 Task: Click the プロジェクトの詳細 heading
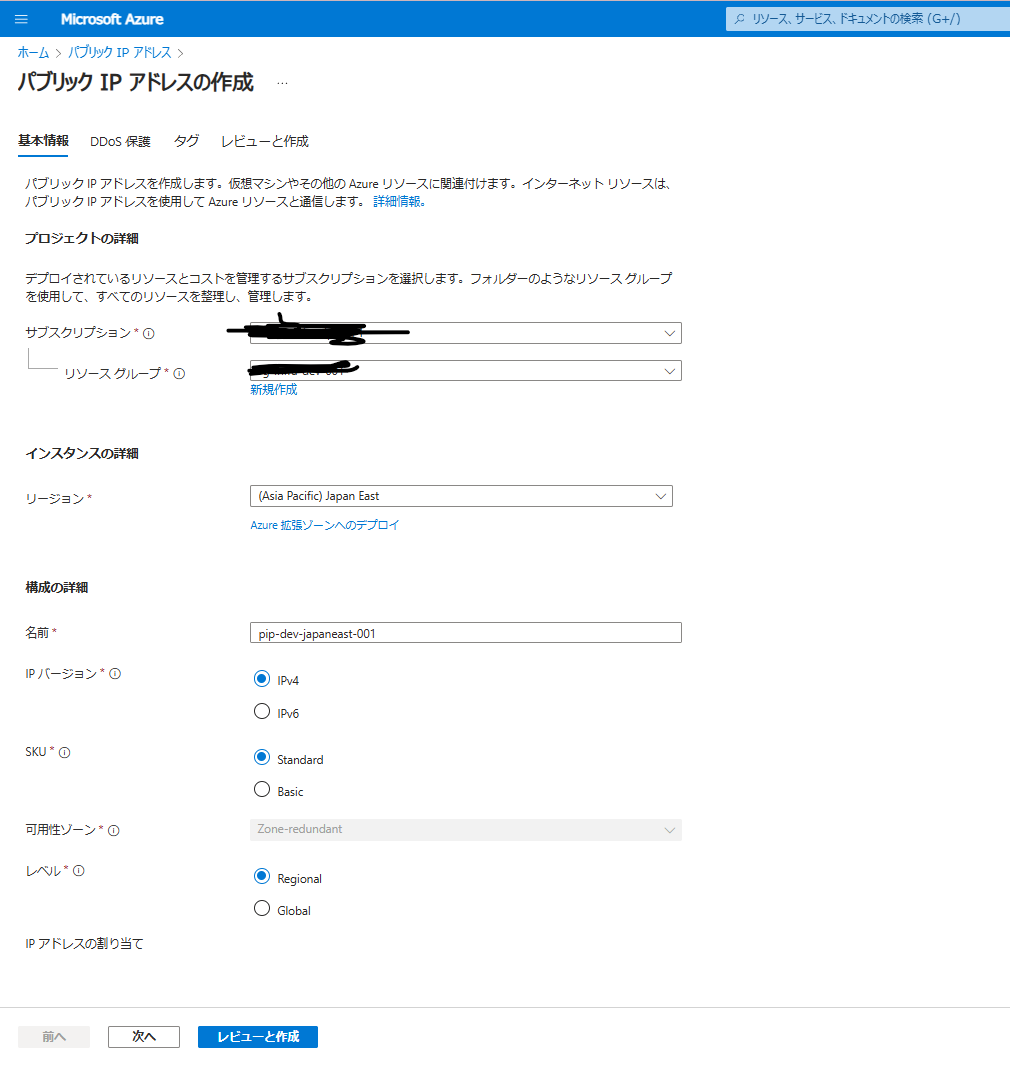(82, 238)
